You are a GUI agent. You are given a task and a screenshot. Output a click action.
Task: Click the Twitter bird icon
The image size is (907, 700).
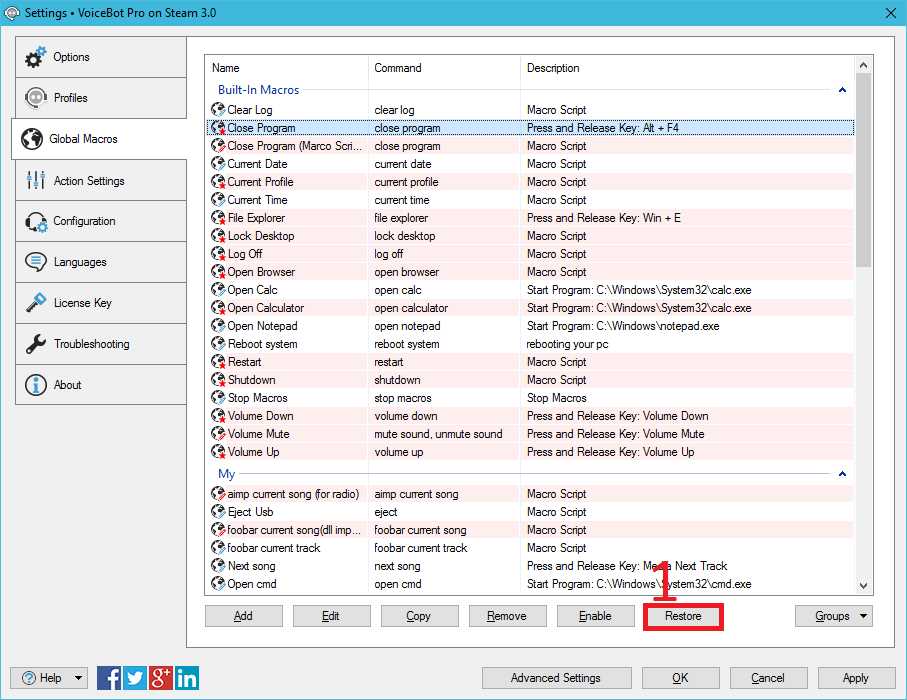[135, 678]
